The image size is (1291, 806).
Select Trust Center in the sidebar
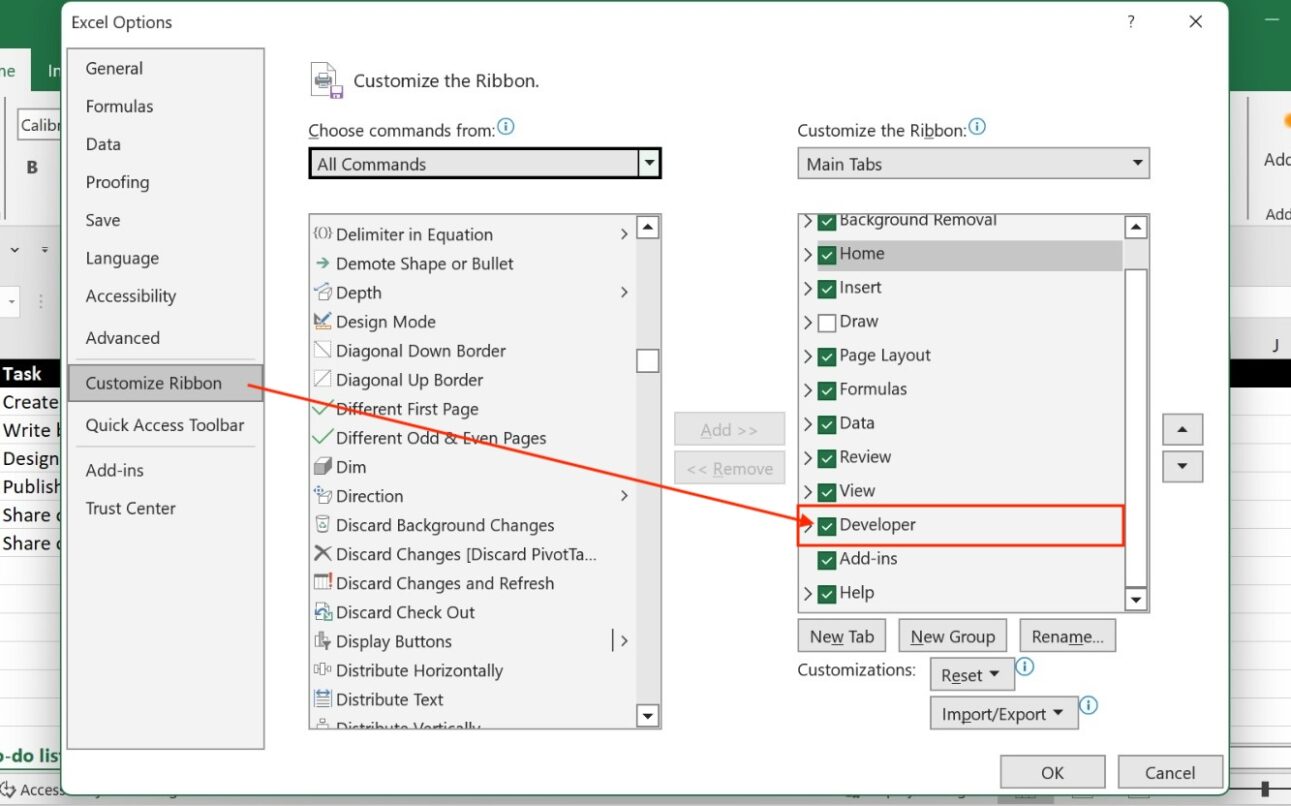click(131, 508)
